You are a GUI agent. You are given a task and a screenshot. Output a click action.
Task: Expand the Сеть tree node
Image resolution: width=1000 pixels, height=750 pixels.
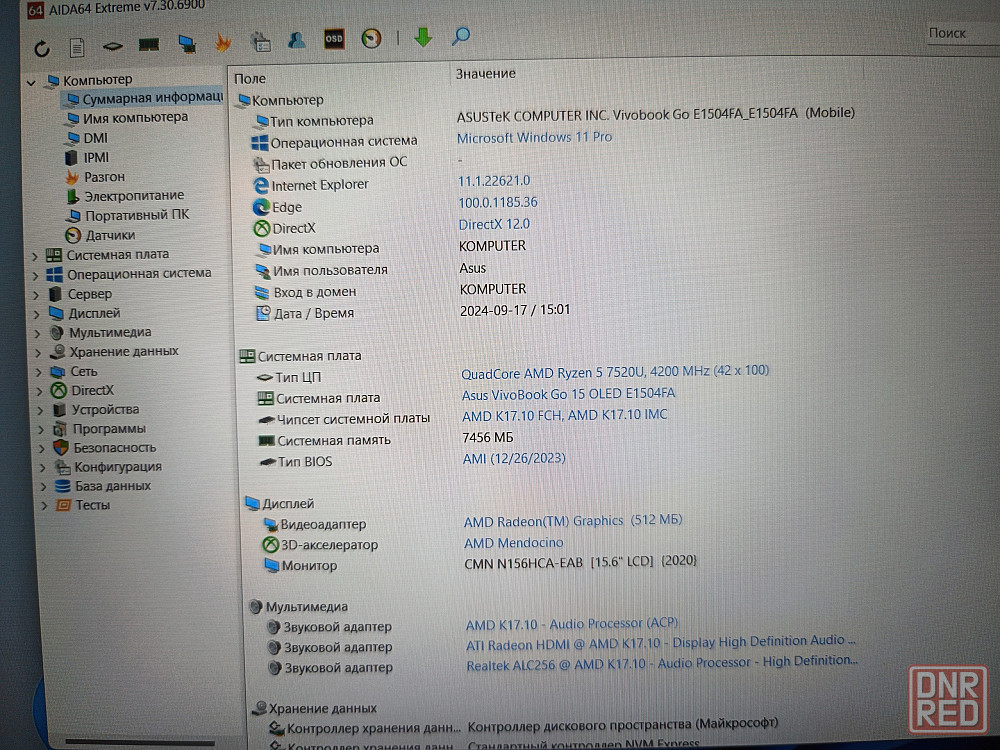pos(39,372)
